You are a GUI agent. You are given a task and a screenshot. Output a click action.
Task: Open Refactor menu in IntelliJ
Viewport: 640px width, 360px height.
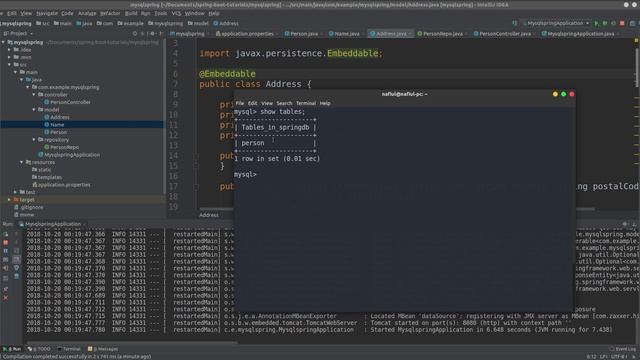pyautogui.click(x=110, y=13)
